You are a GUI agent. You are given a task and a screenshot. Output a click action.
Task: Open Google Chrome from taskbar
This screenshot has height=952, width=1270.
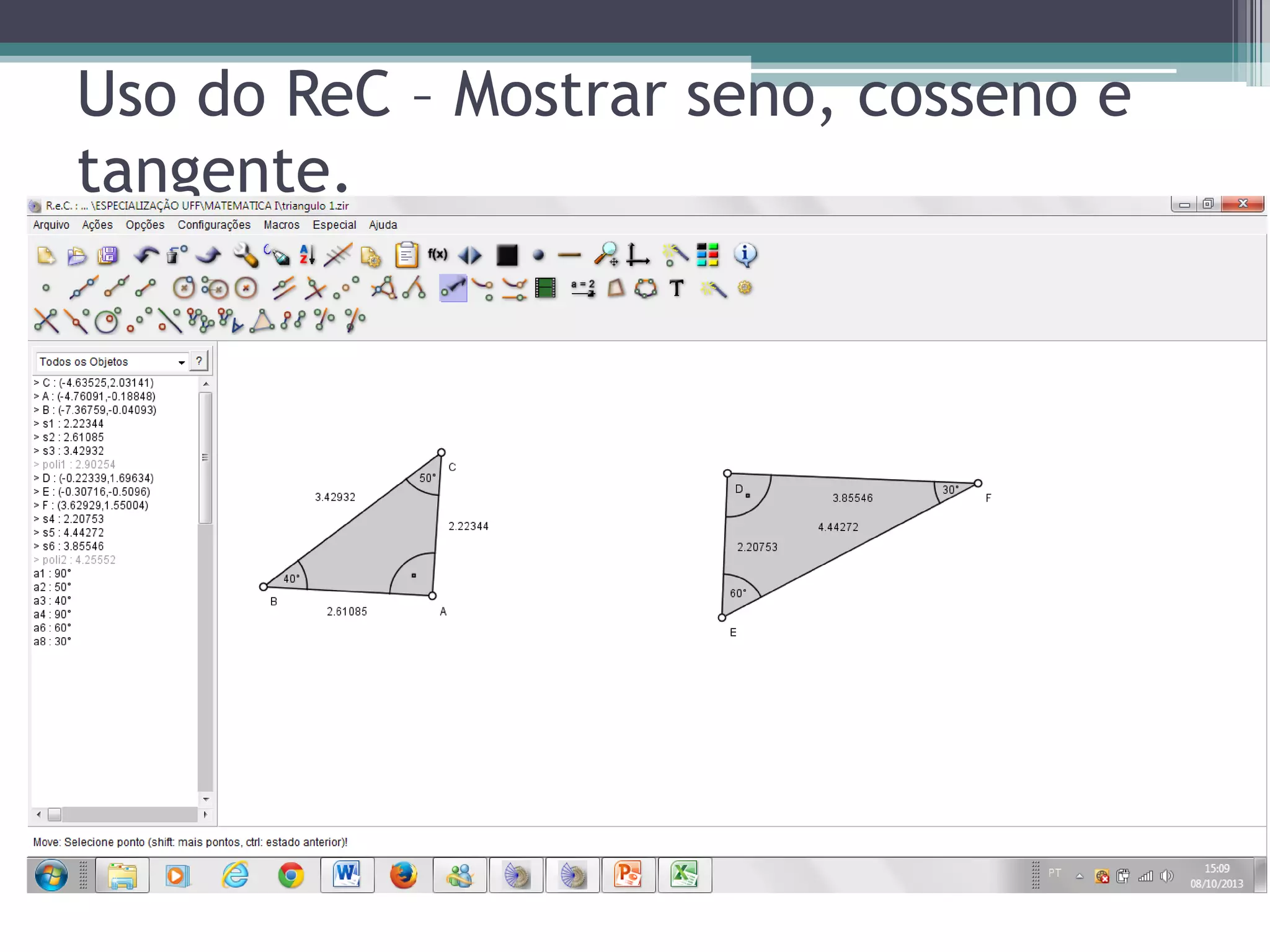[291, 875]
